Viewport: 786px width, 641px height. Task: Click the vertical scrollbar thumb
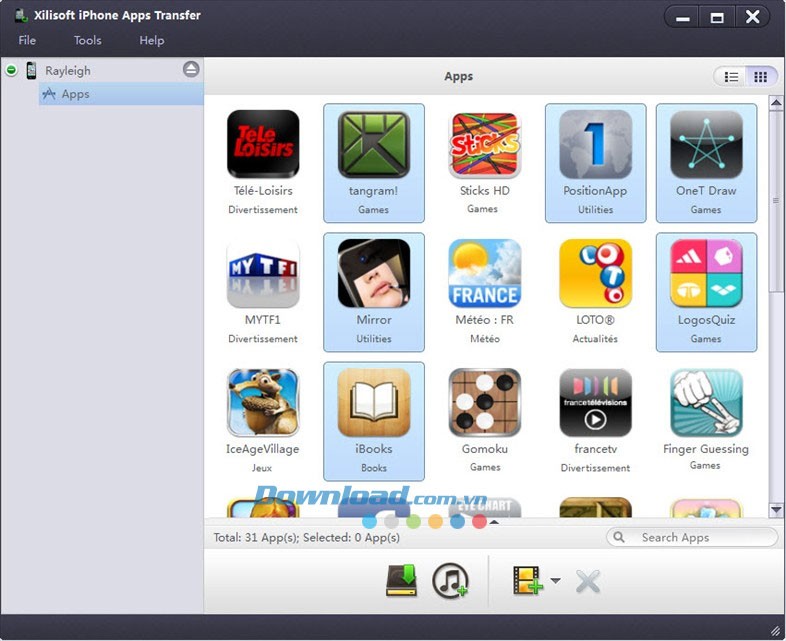[776, 200]
